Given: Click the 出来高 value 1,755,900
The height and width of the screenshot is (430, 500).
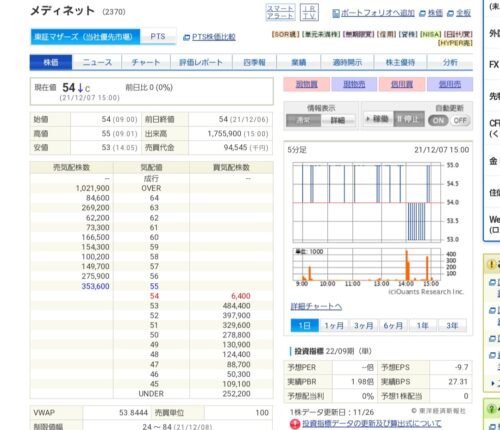Looking at the screenshot, I should coord(224,134).
